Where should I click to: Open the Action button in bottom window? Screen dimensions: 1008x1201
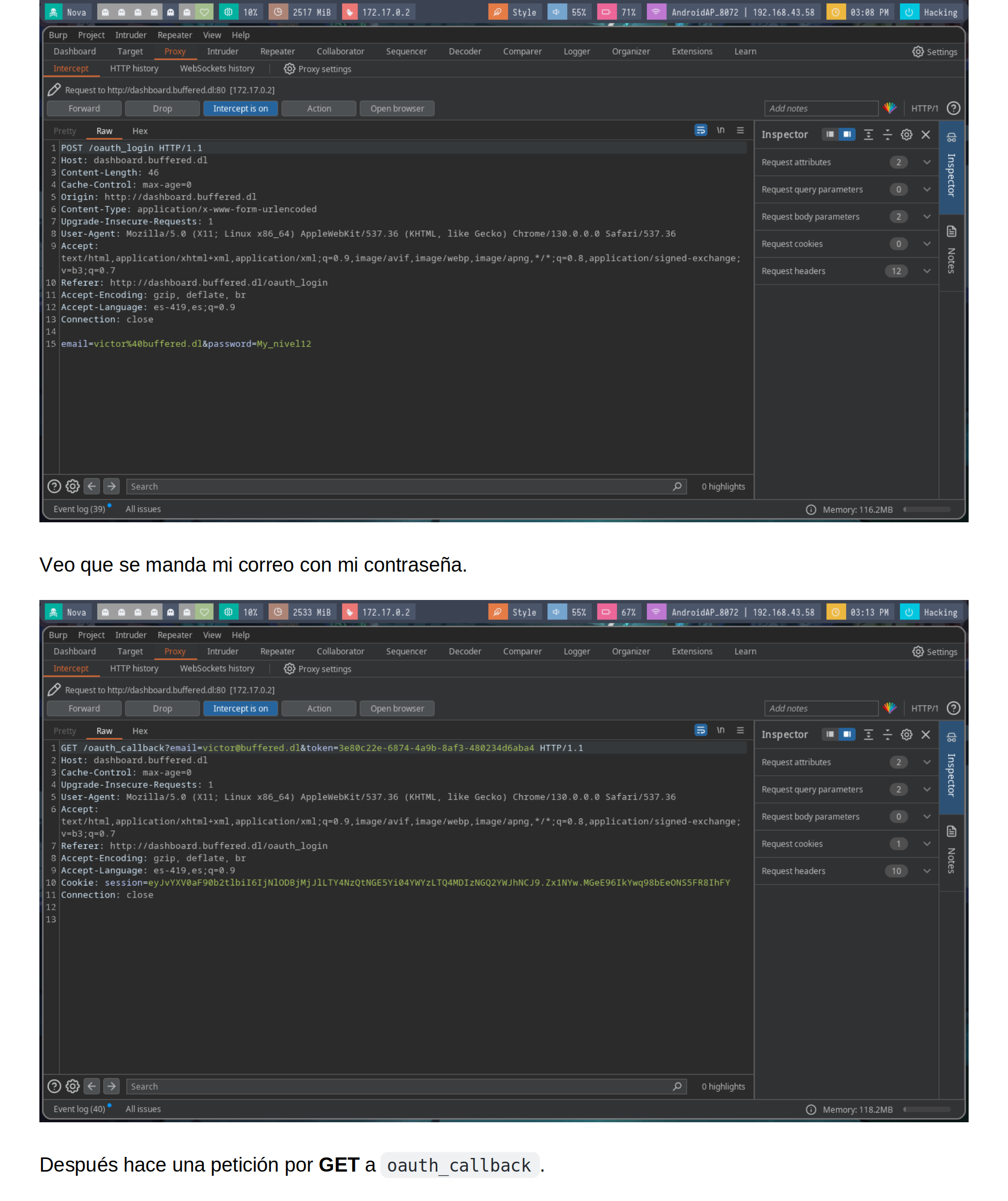pyautogui.click(x=319, y=709)
